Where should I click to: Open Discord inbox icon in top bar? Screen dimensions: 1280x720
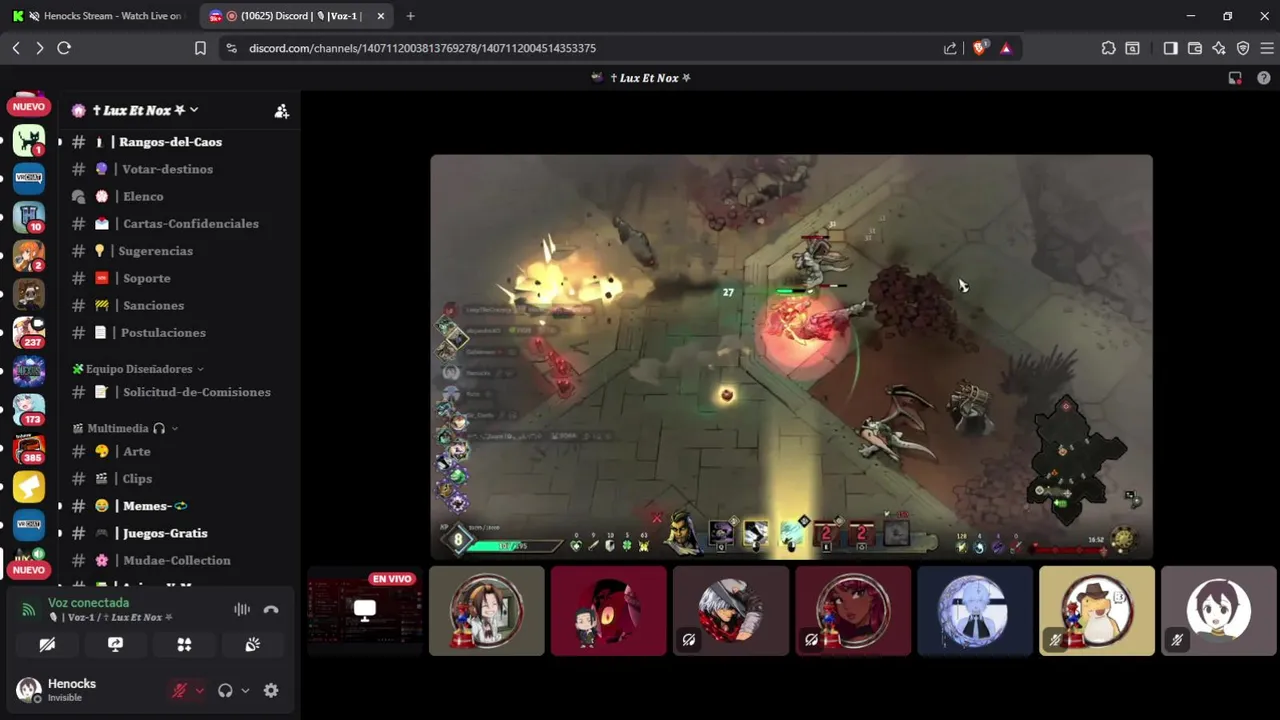coord(1235,78)
